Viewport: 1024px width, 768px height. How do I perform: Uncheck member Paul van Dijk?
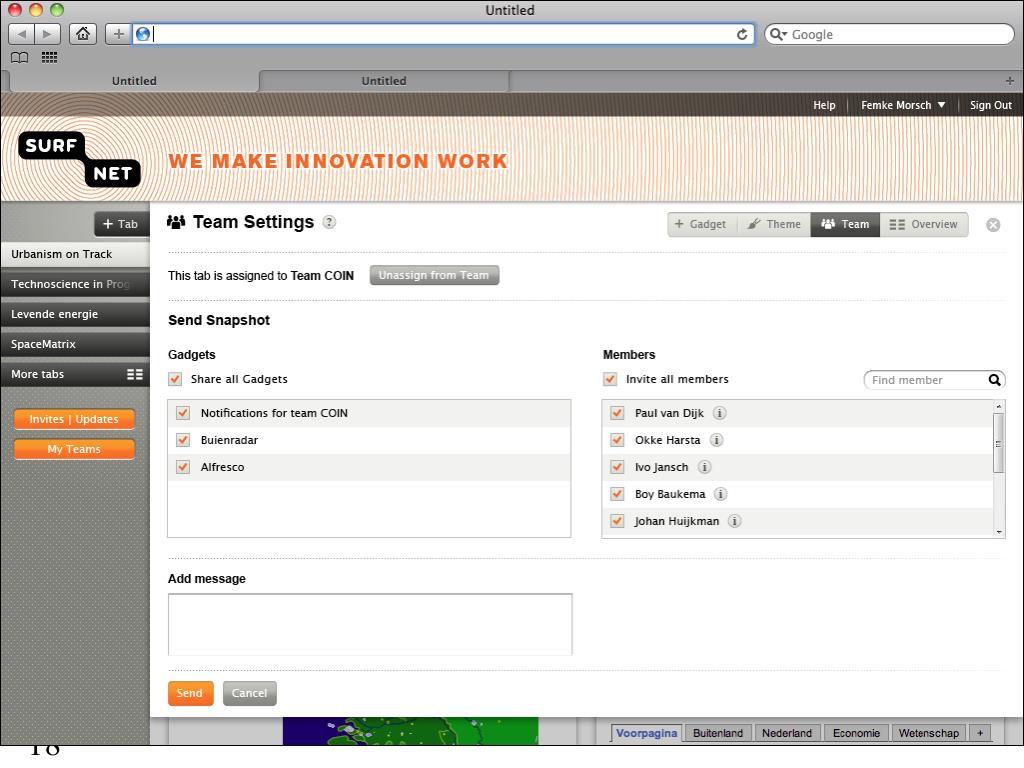[x=617, y=413]
